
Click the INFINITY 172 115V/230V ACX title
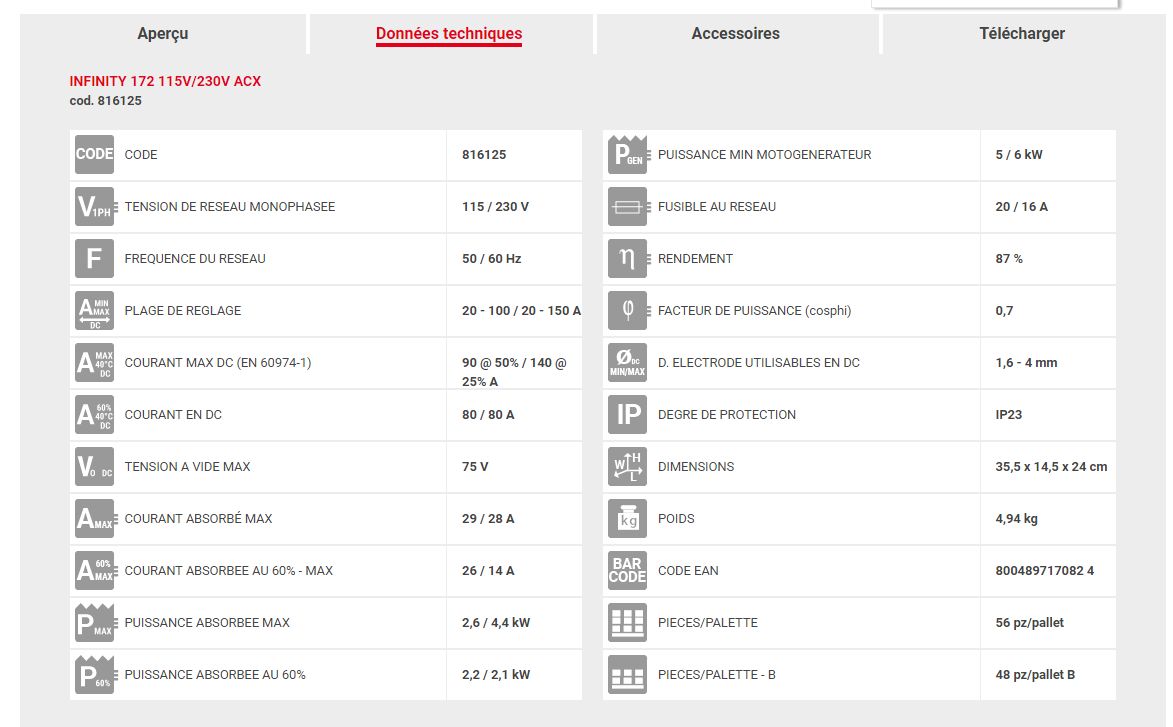point(165,81)
